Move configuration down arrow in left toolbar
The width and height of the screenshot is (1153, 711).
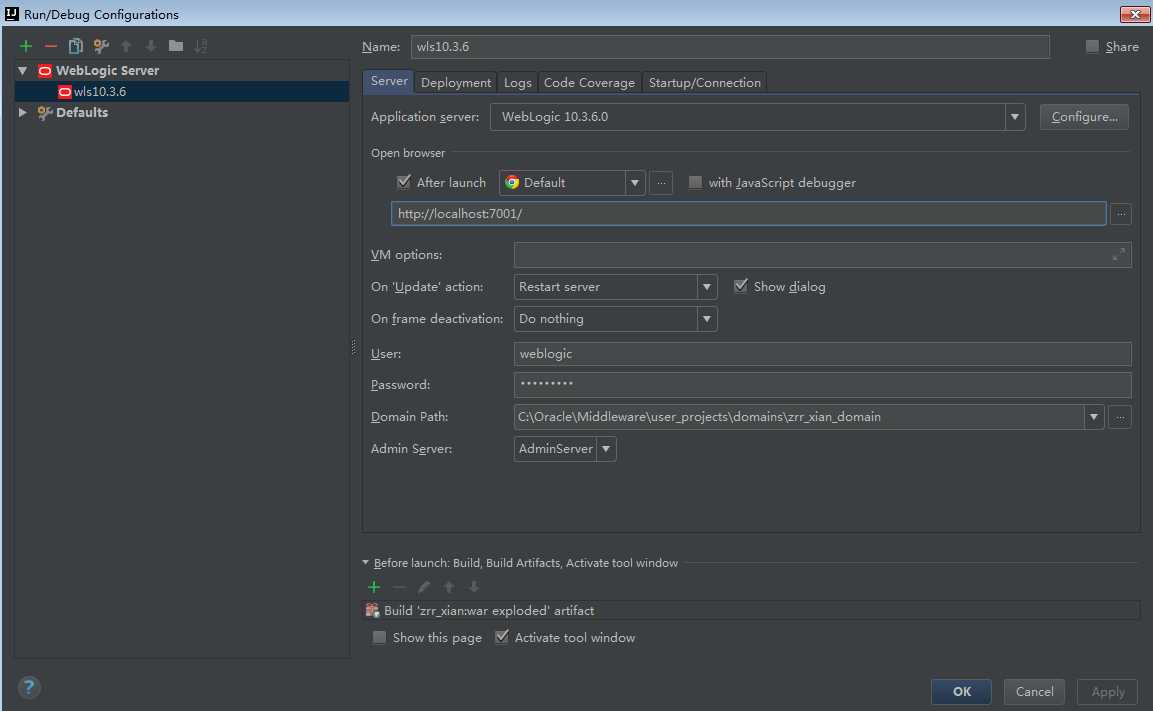pos(151,46)
